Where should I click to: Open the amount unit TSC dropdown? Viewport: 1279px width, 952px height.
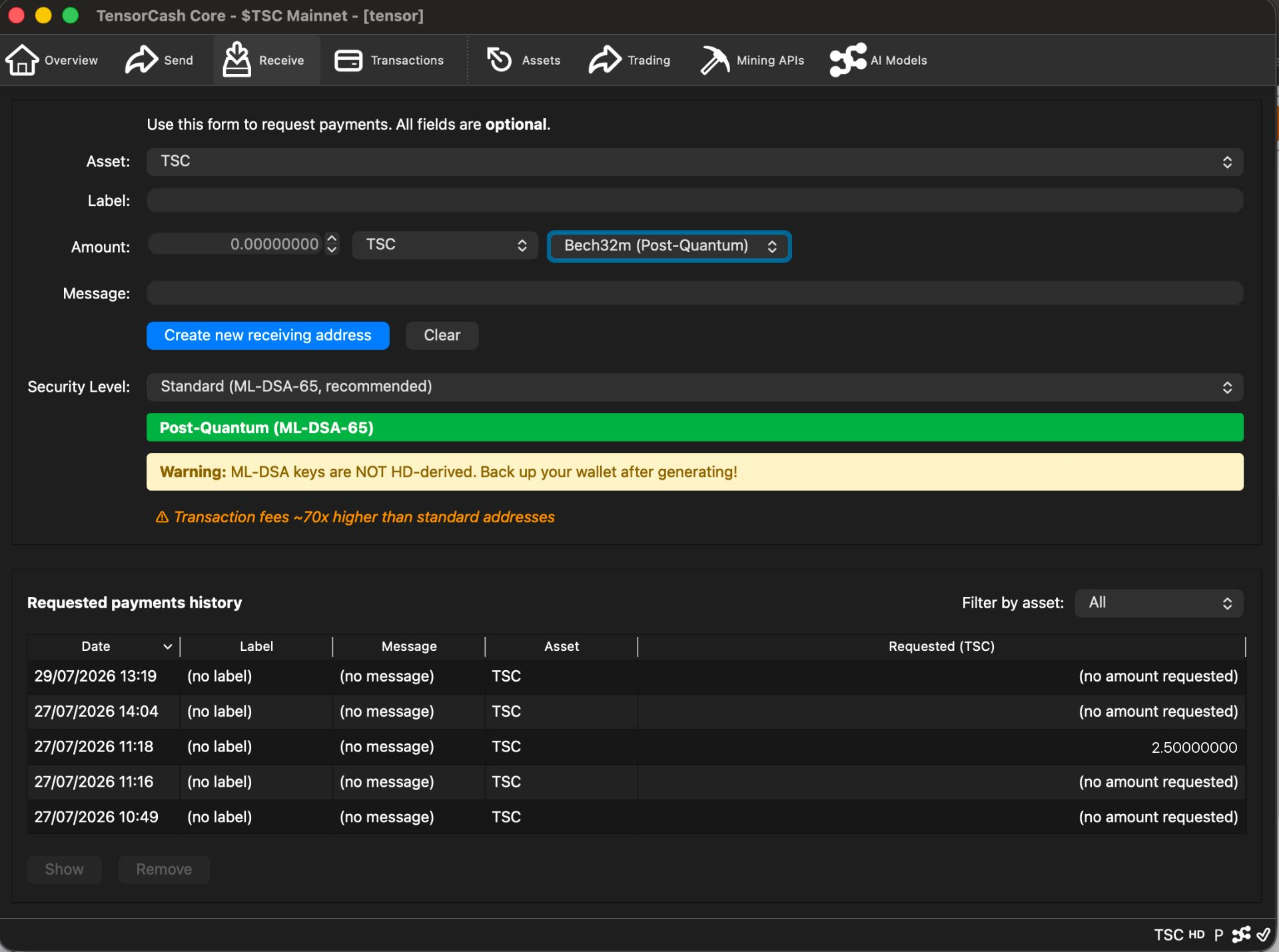coord(445,245)
